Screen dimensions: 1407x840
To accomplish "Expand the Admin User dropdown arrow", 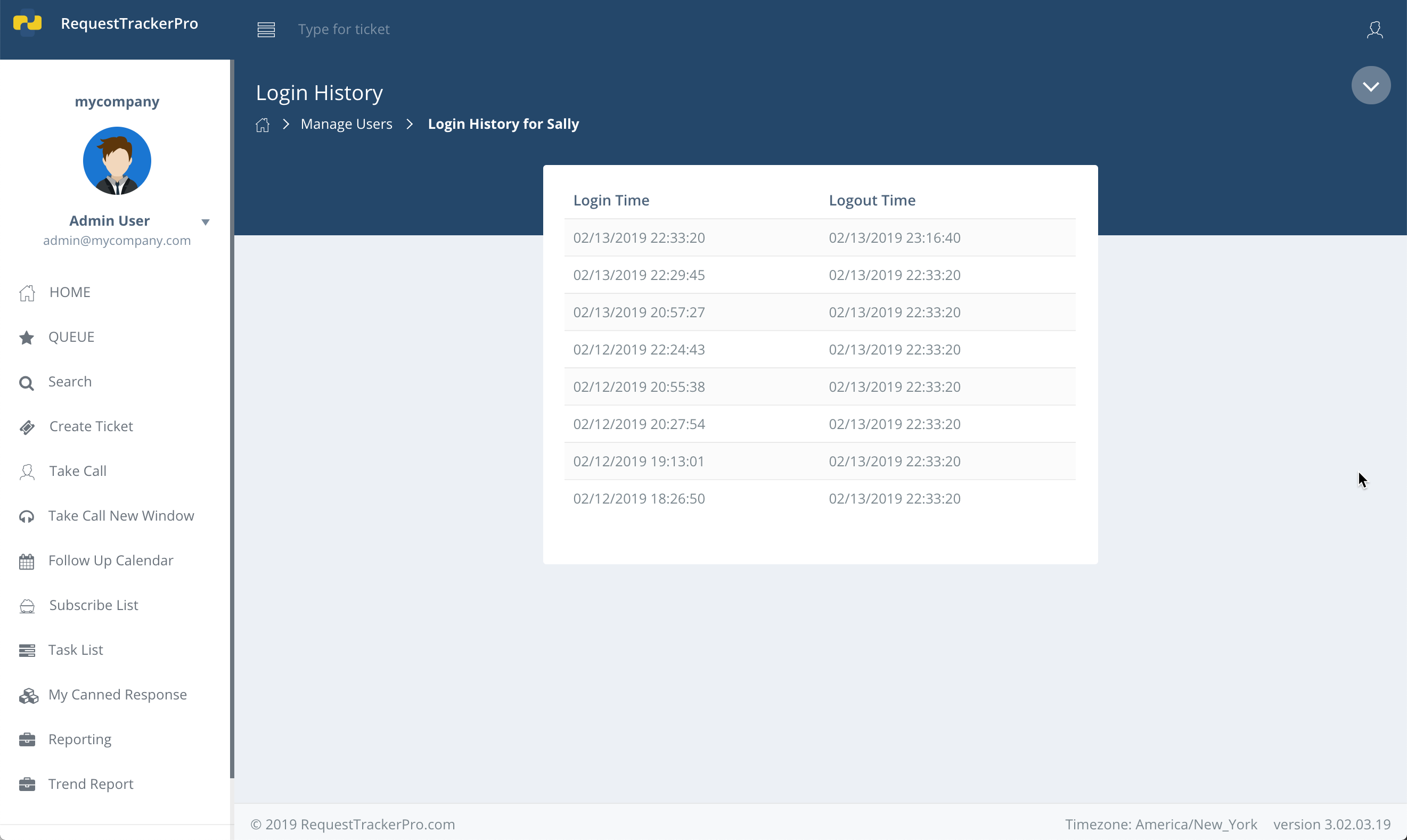I will point(206,222).
